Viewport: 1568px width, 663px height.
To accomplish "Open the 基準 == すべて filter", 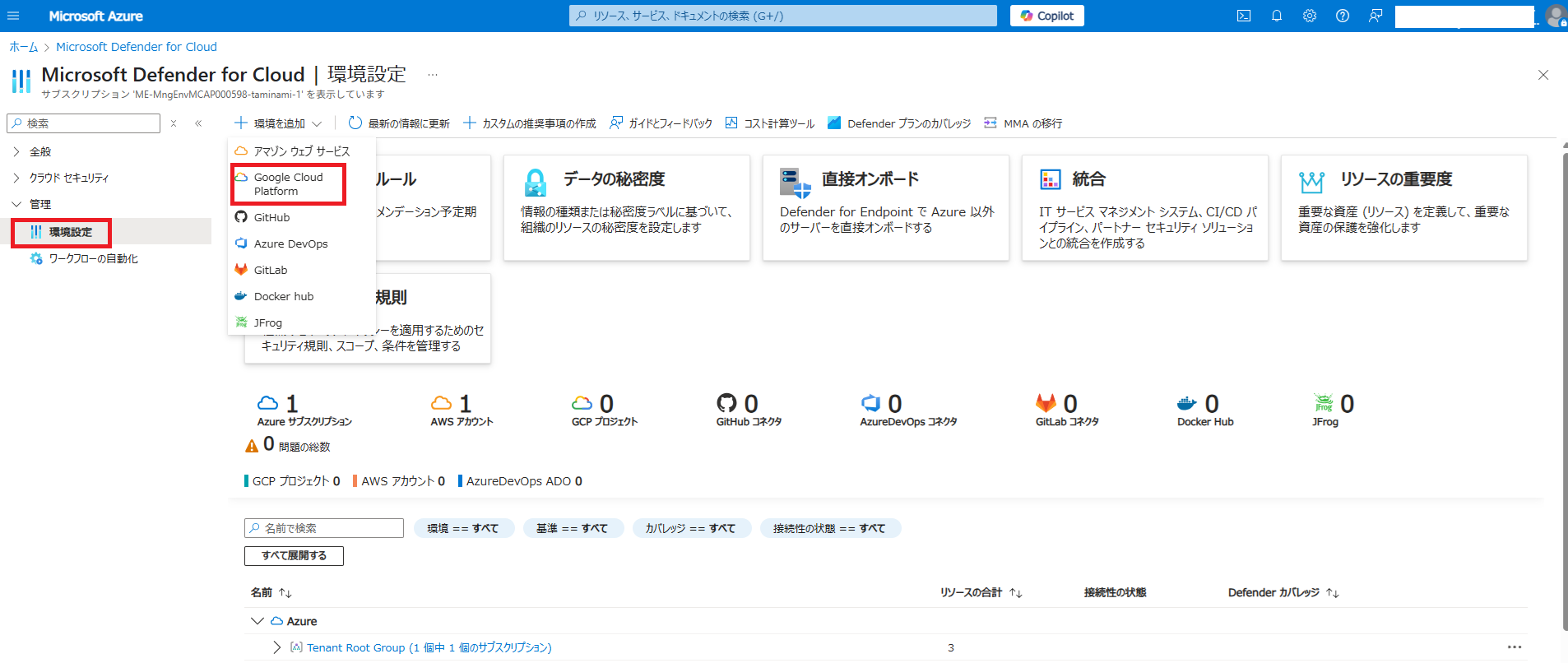I will click(572, 528).
